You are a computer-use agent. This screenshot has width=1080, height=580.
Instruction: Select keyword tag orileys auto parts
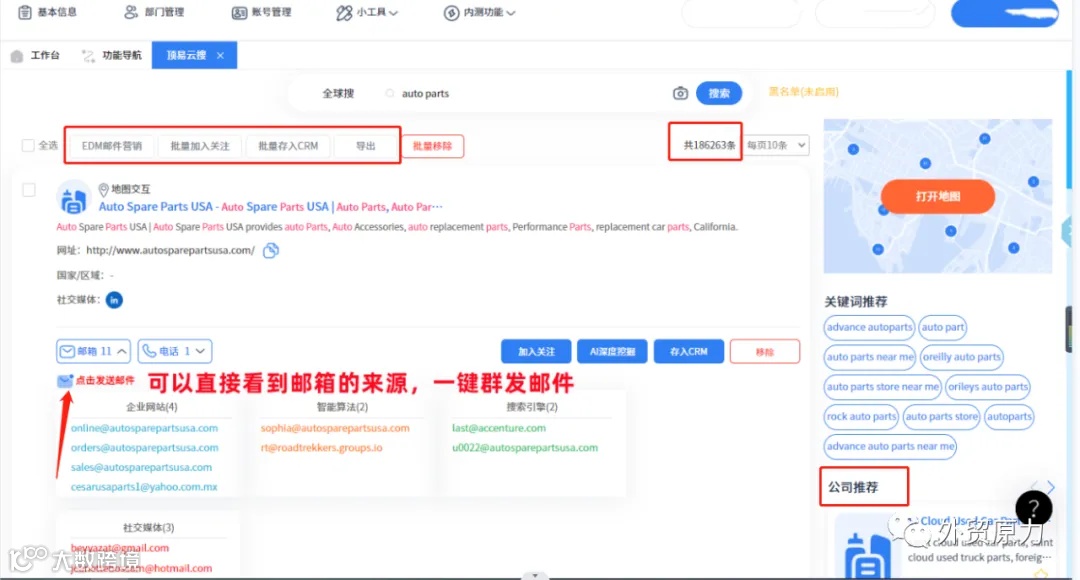click(x=988, y=386)
